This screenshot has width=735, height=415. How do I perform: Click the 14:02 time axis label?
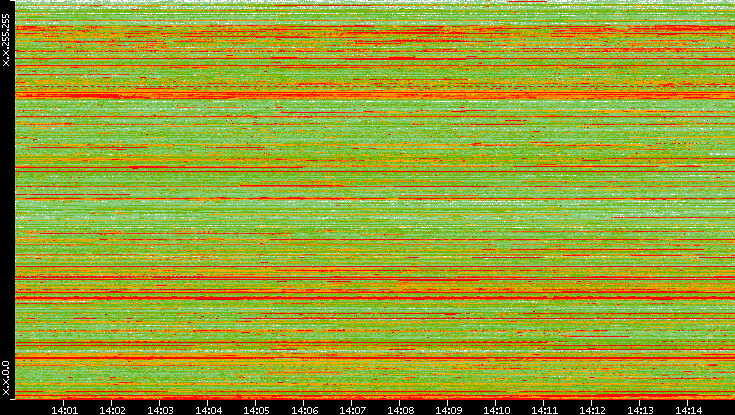pyautogui.click(x=112, y=410)
